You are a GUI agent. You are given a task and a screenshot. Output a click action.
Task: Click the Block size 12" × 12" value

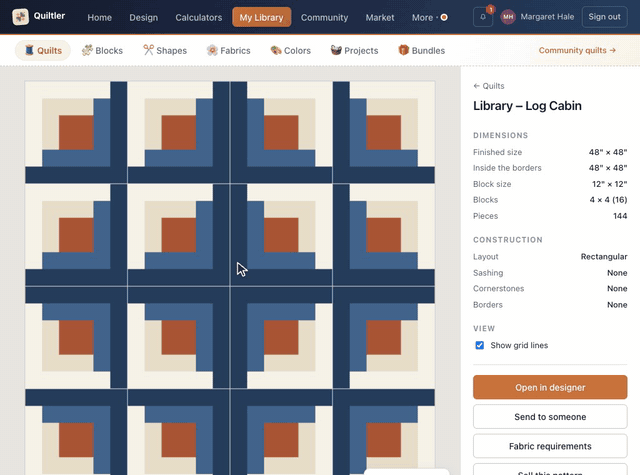coord(609,184)
